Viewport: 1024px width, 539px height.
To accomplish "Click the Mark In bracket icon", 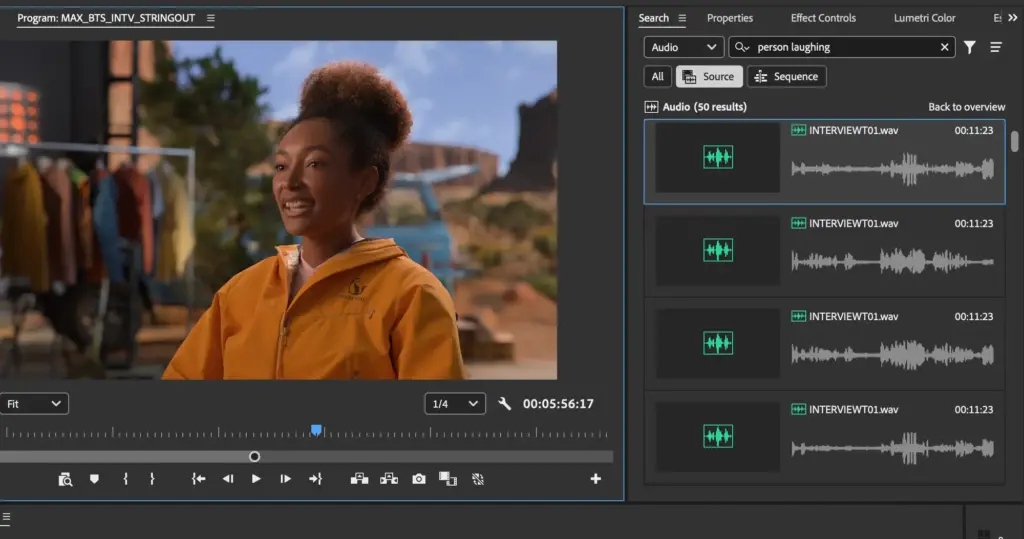I will [x=125, y=479].
